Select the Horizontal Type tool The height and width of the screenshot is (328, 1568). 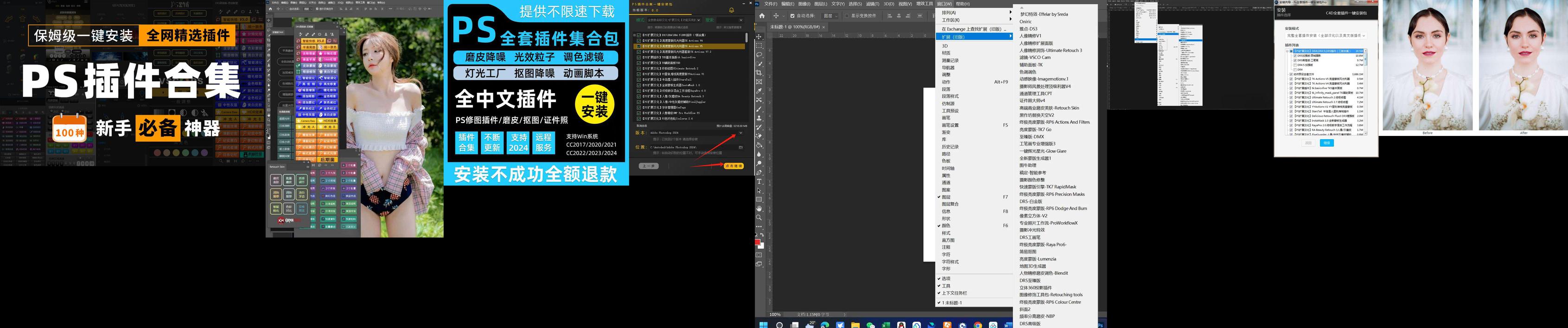(759, 181)
